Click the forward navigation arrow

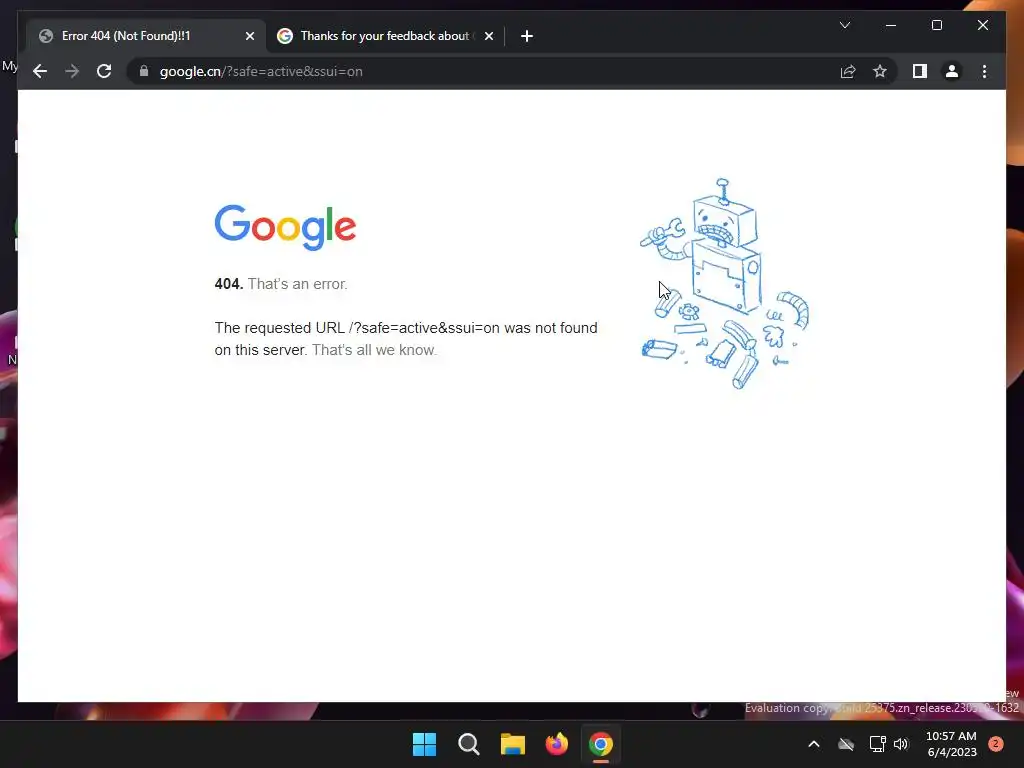[72, 71]
